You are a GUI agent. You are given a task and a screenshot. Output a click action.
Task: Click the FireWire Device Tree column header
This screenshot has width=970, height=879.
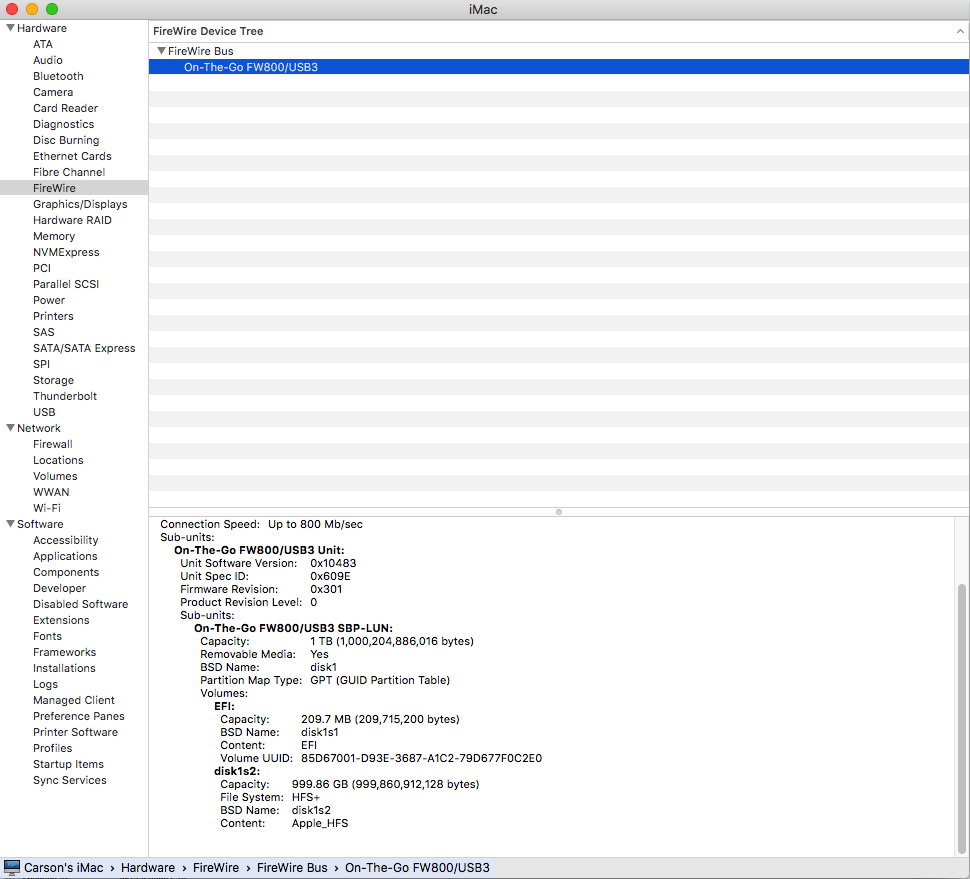(x=559, y=31)
